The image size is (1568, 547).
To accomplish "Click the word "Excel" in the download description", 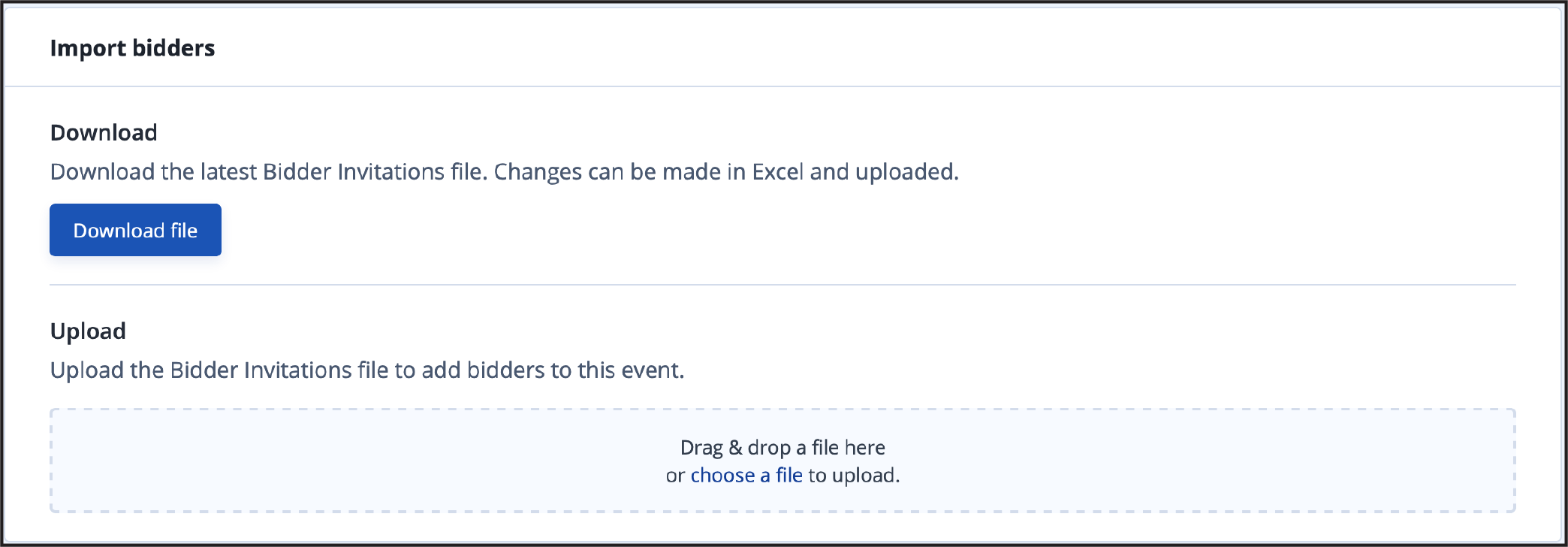I will pyautogui.click(x=778, y=172).
